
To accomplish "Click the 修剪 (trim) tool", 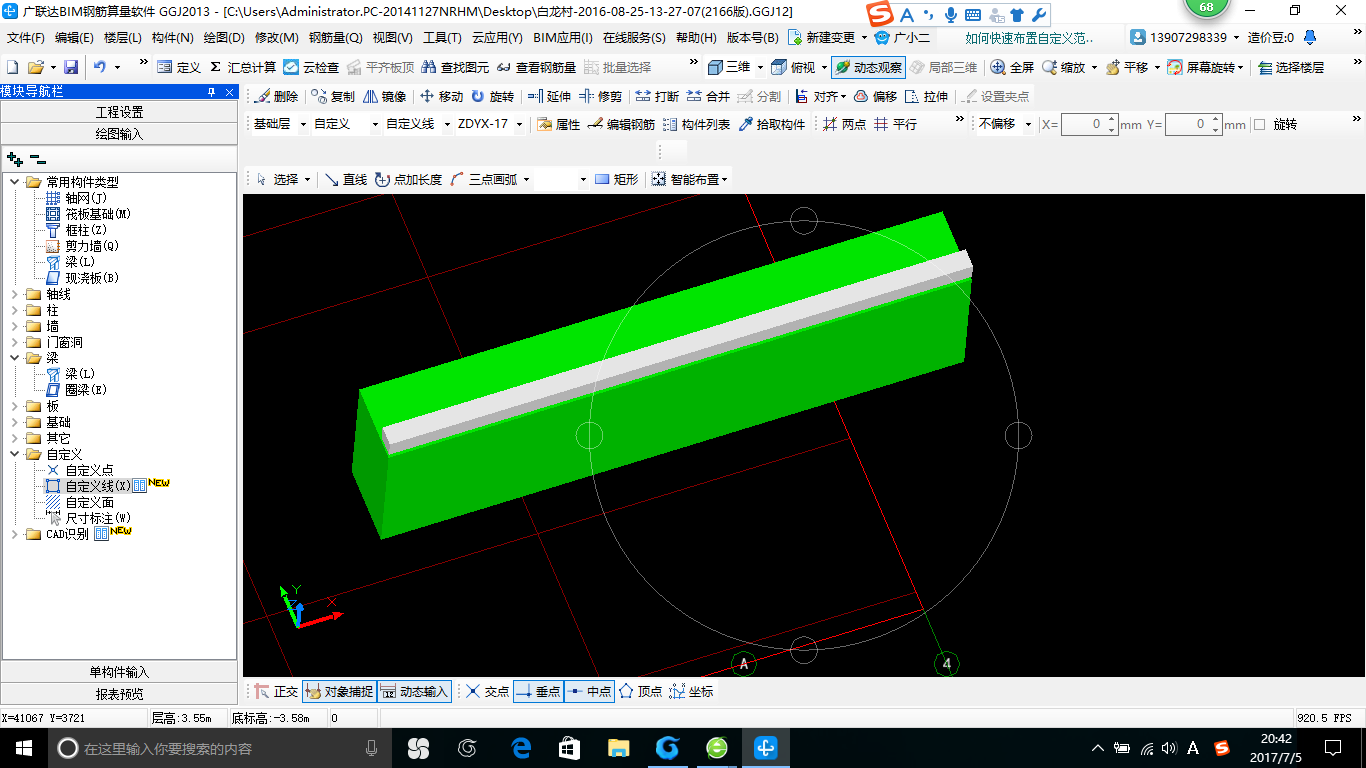I will click(600, 97).
